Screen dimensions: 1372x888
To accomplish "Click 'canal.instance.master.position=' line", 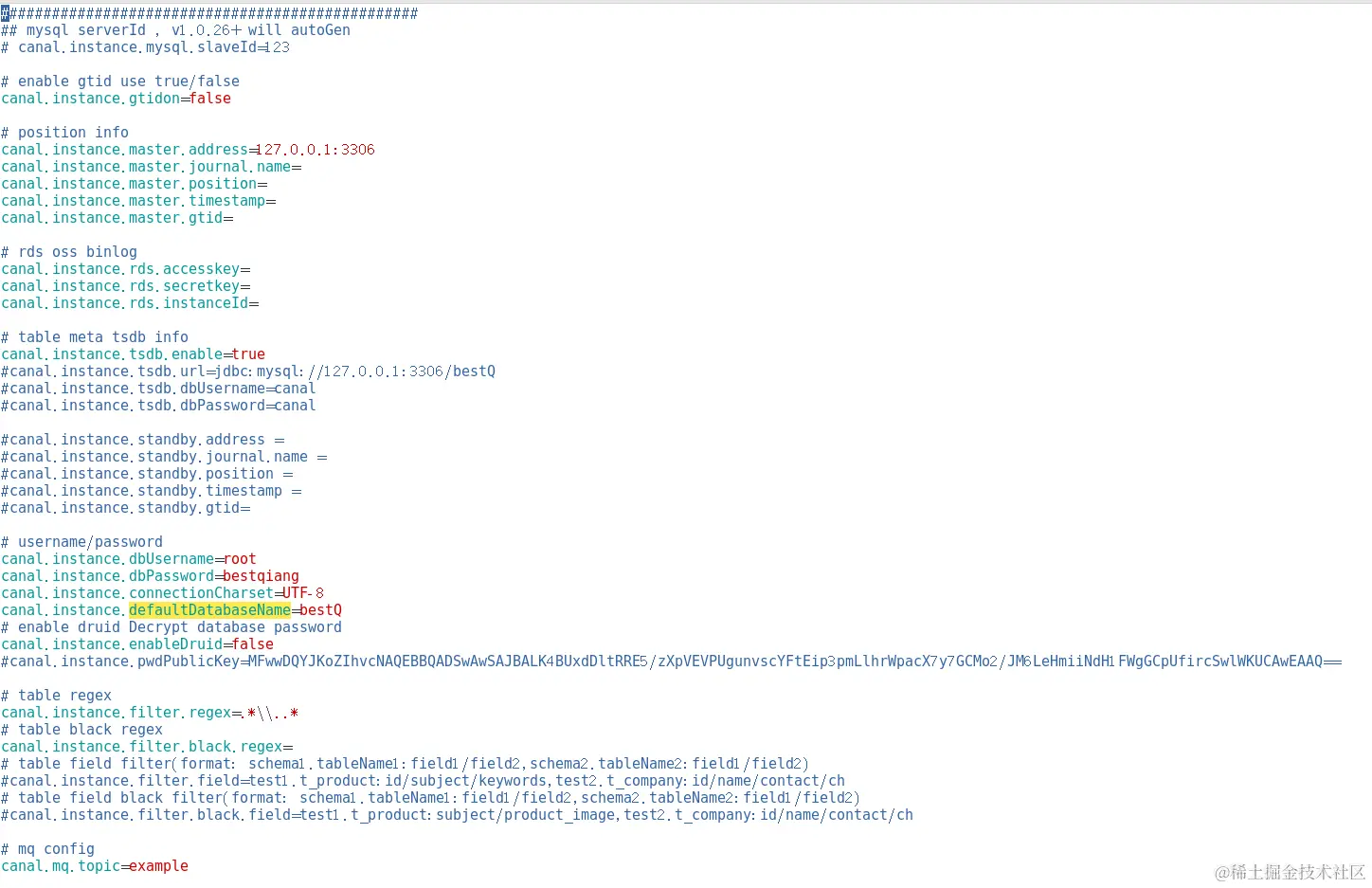I will 135,184.
